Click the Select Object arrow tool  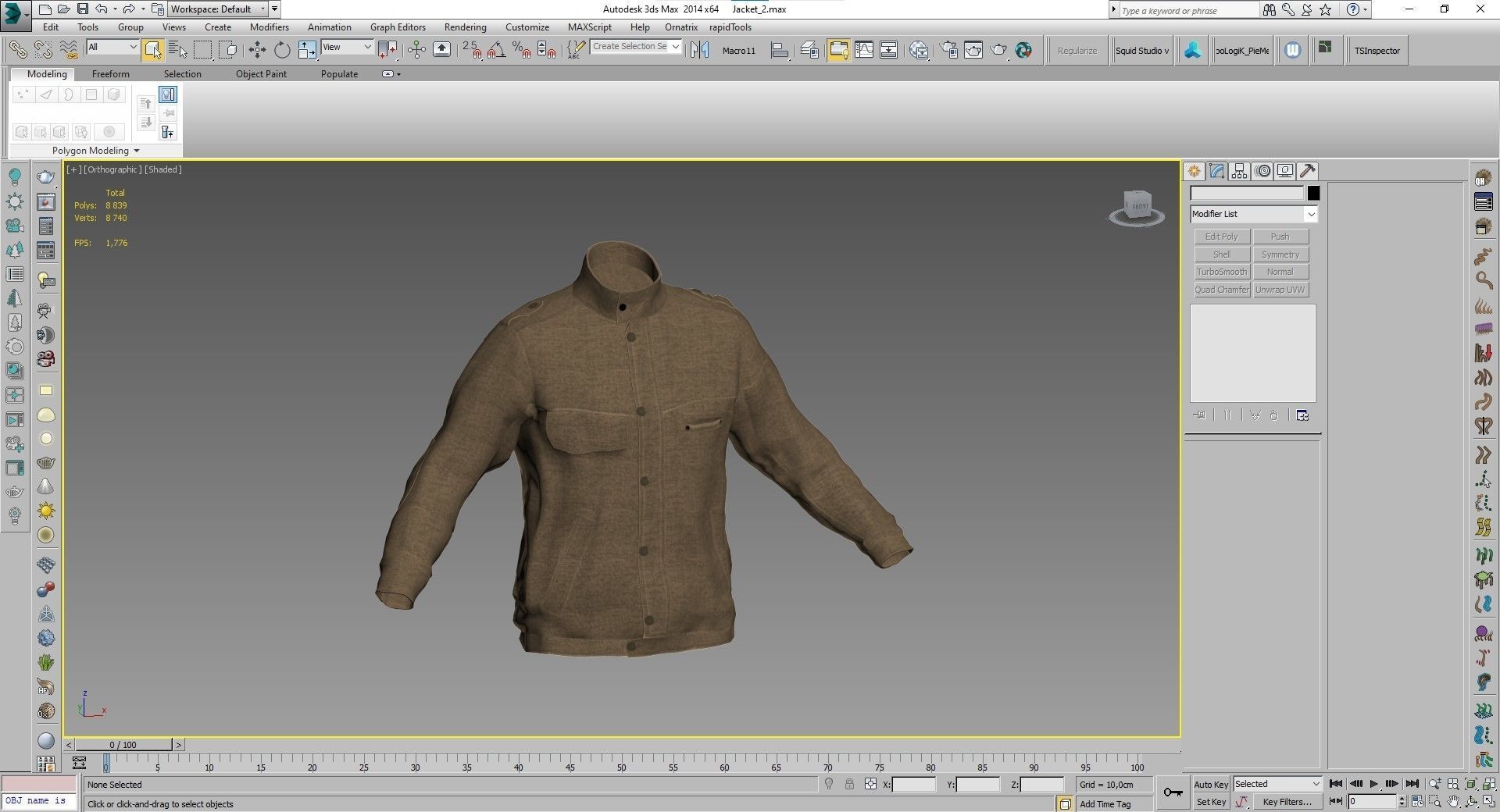[x=152, y=50]
